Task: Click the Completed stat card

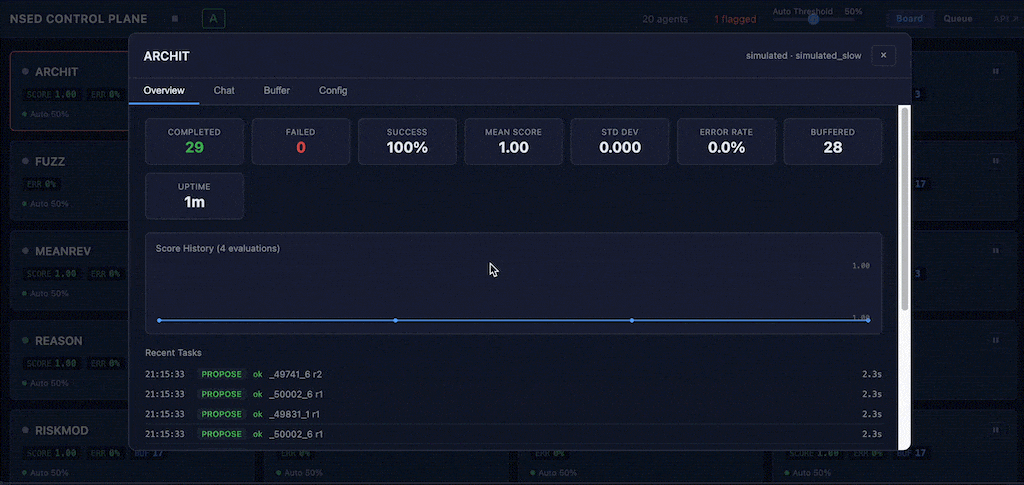Action: click(x=194, y=141)
